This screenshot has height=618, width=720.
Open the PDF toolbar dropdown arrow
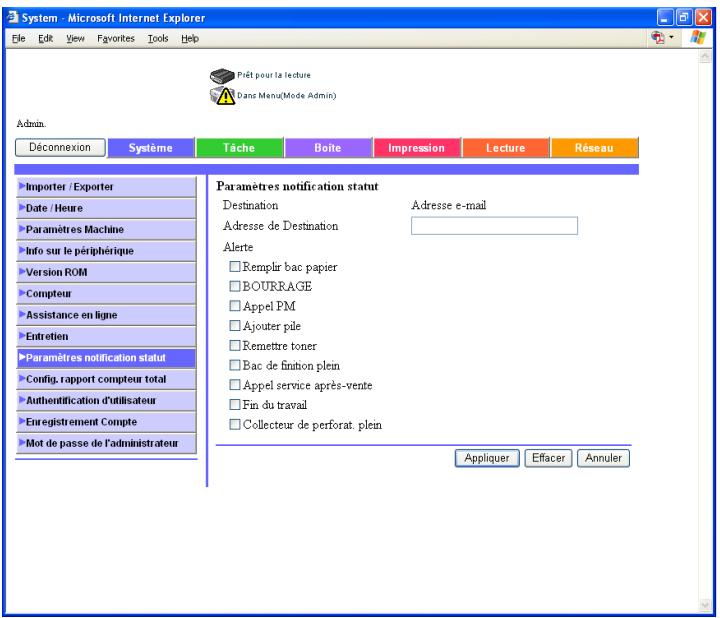pos(672,37)
